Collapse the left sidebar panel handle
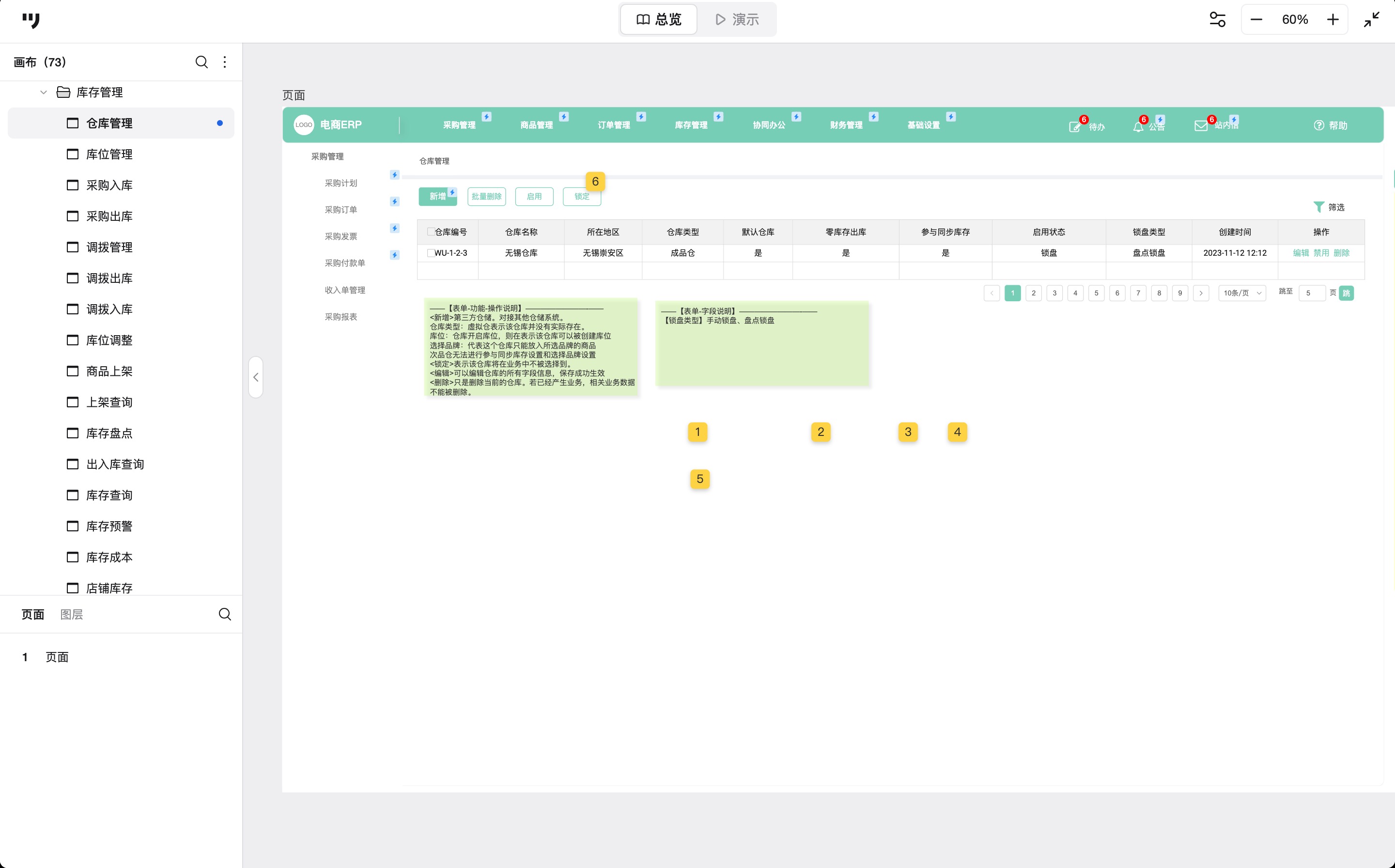1395x868 pixels. pyautogui.click(x=256, y=377)
